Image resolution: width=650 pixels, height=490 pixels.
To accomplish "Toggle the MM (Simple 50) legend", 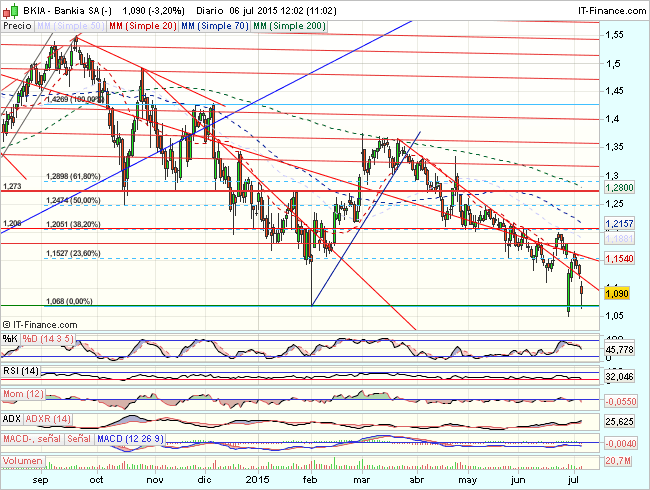I will pyautogui.click(x=70, y=26).
